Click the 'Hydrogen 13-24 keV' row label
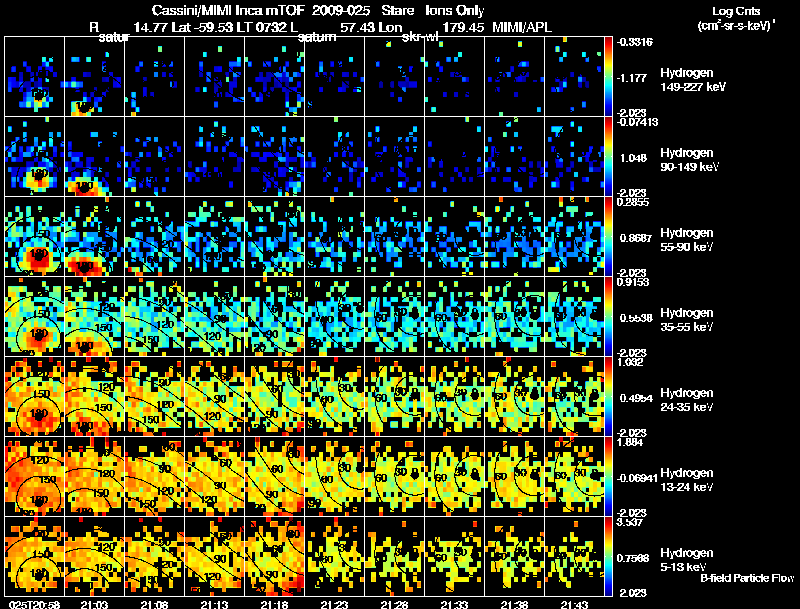Viewport: 800px width, 609px height. click(687, 480)
